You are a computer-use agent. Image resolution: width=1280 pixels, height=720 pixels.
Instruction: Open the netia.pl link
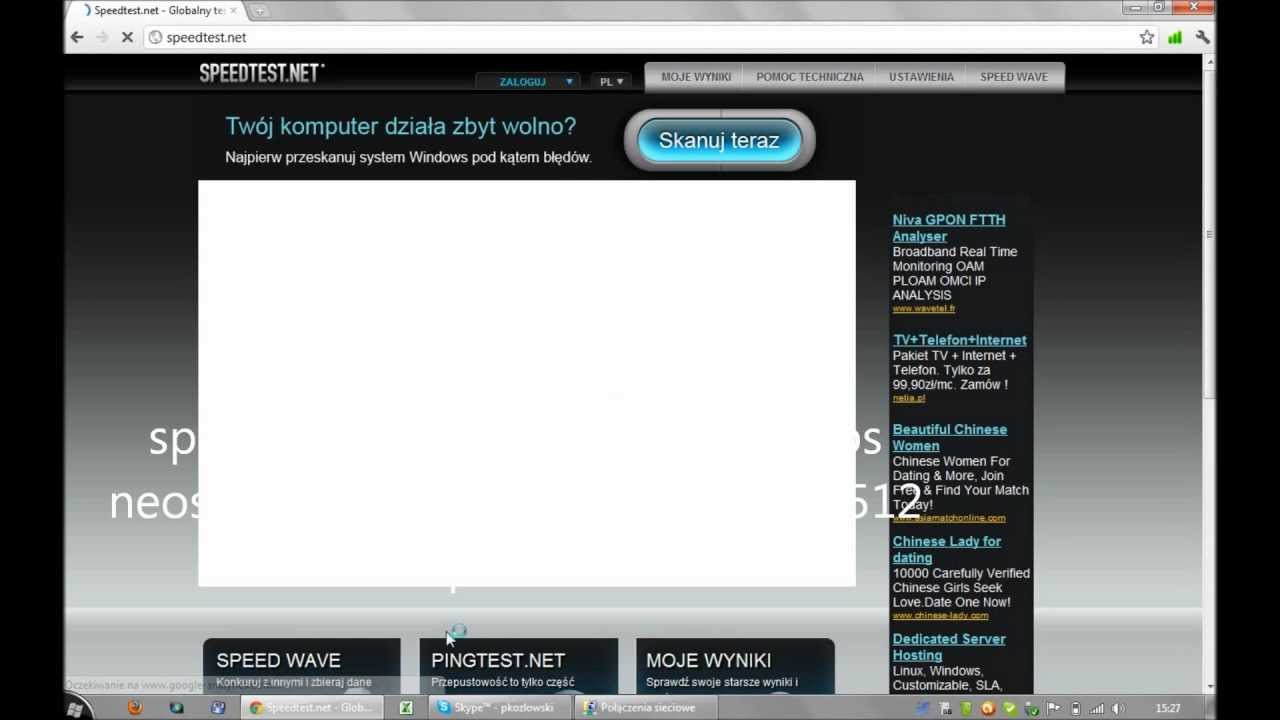click(x=909, y=398)
